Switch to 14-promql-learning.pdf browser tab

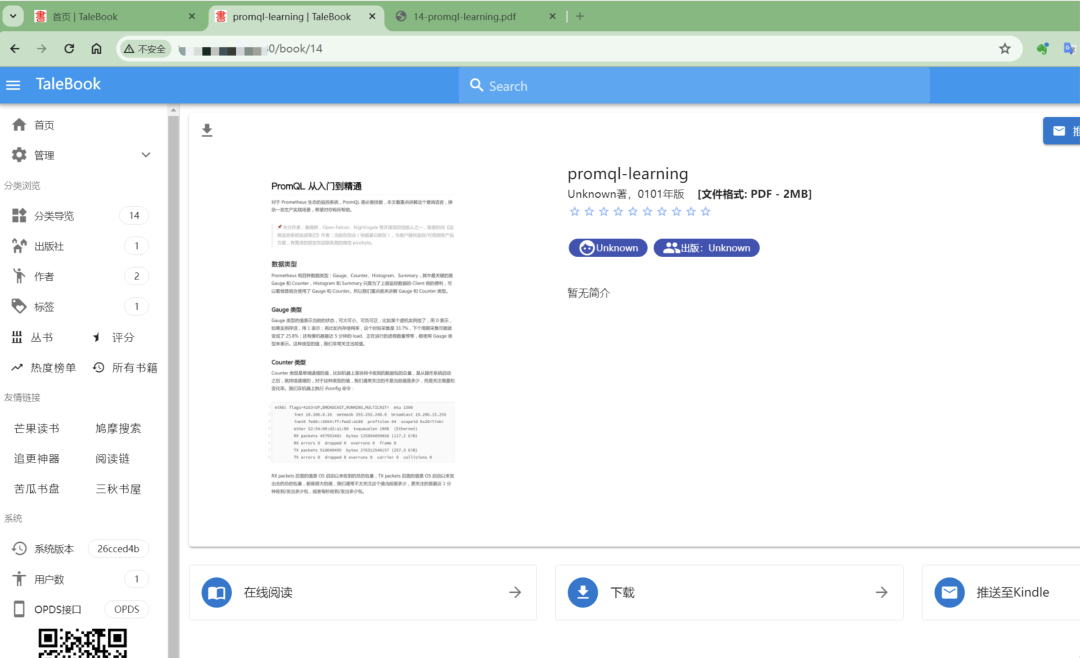475,17
